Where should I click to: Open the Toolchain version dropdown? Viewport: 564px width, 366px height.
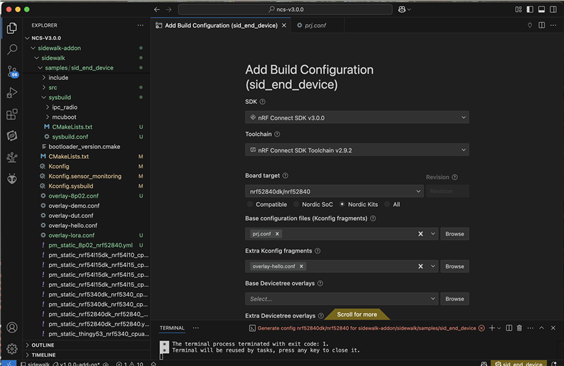click(x=357, y=150)
